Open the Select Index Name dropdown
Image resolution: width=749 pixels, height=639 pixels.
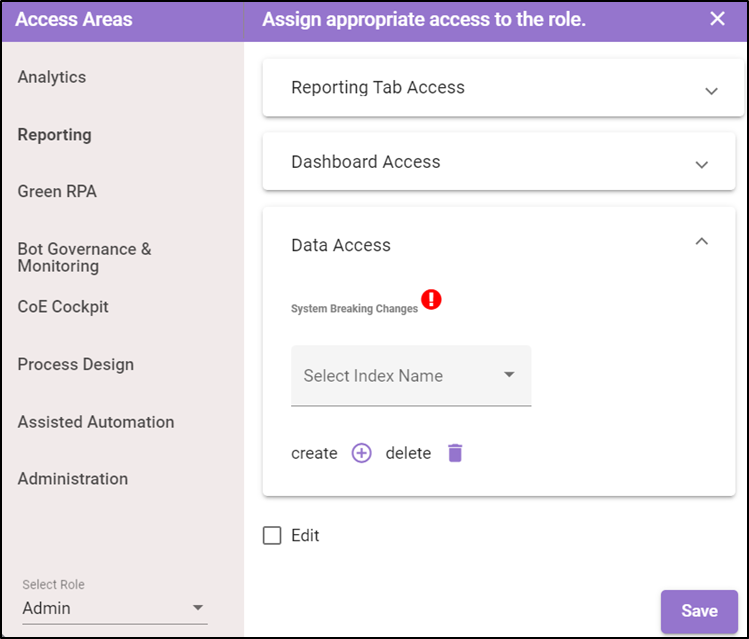411,375
